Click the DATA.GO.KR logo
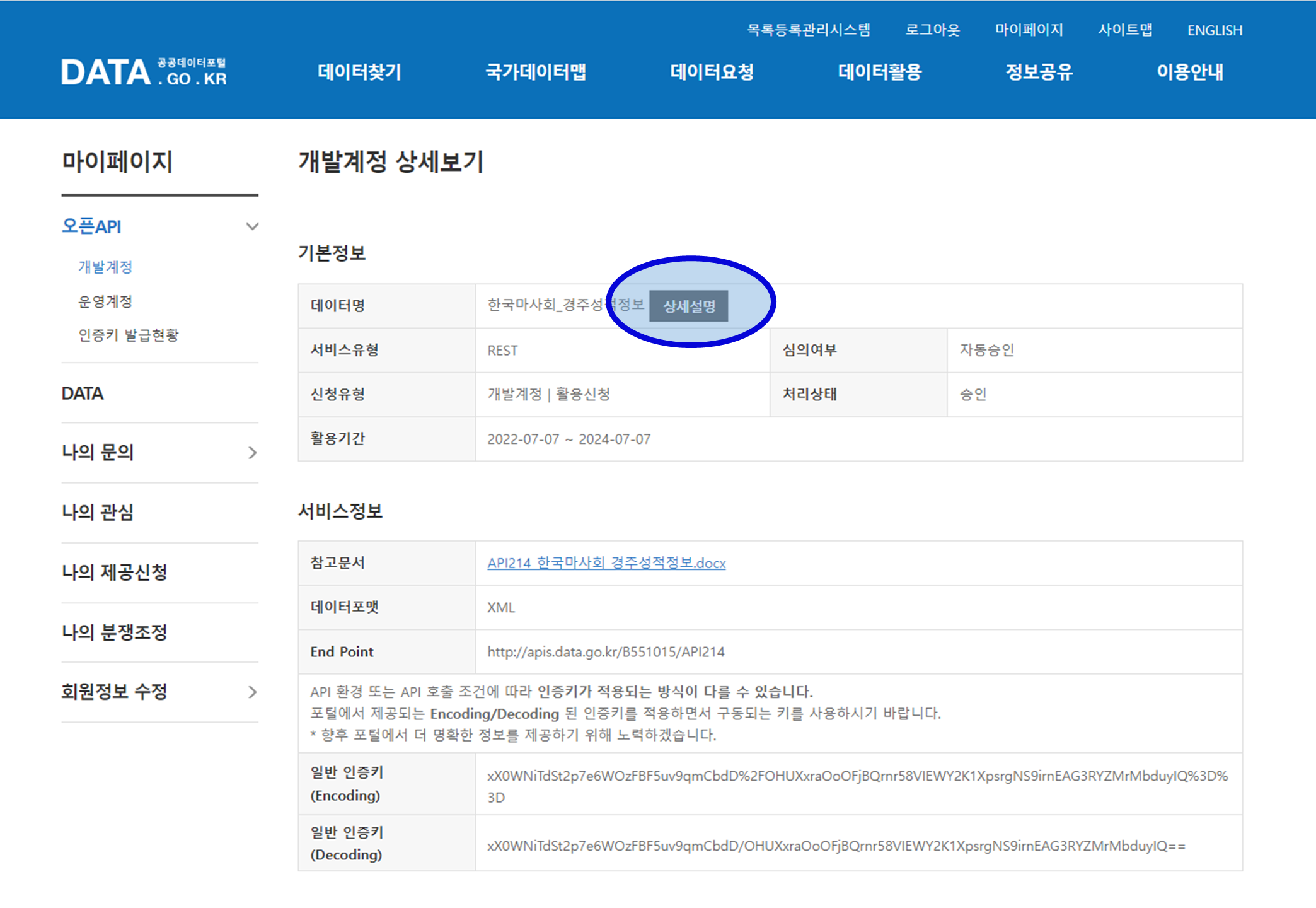Screen dimensions: 1316x908 (144, 72)
